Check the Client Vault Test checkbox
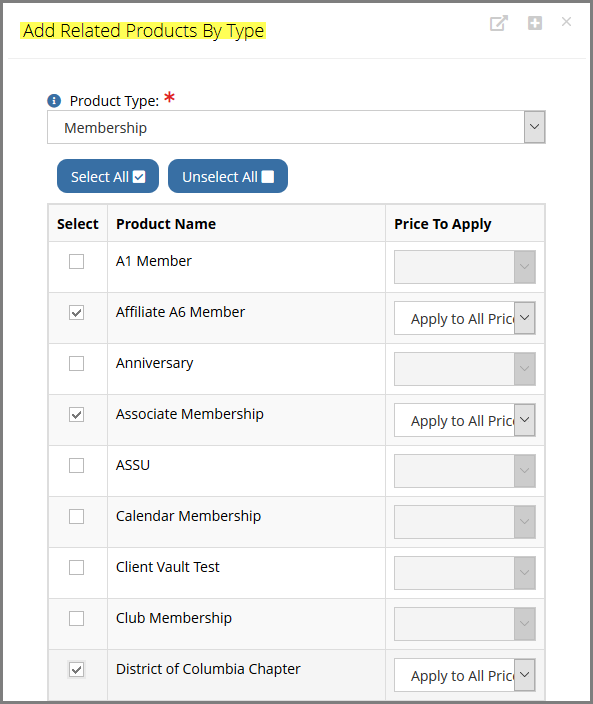The image size is (593, 704). [76, 568]
